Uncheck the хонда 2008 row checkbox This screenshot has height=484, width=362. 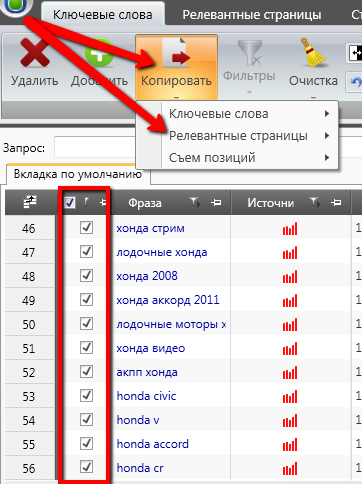pyautogui.click(x=86, y=276)
